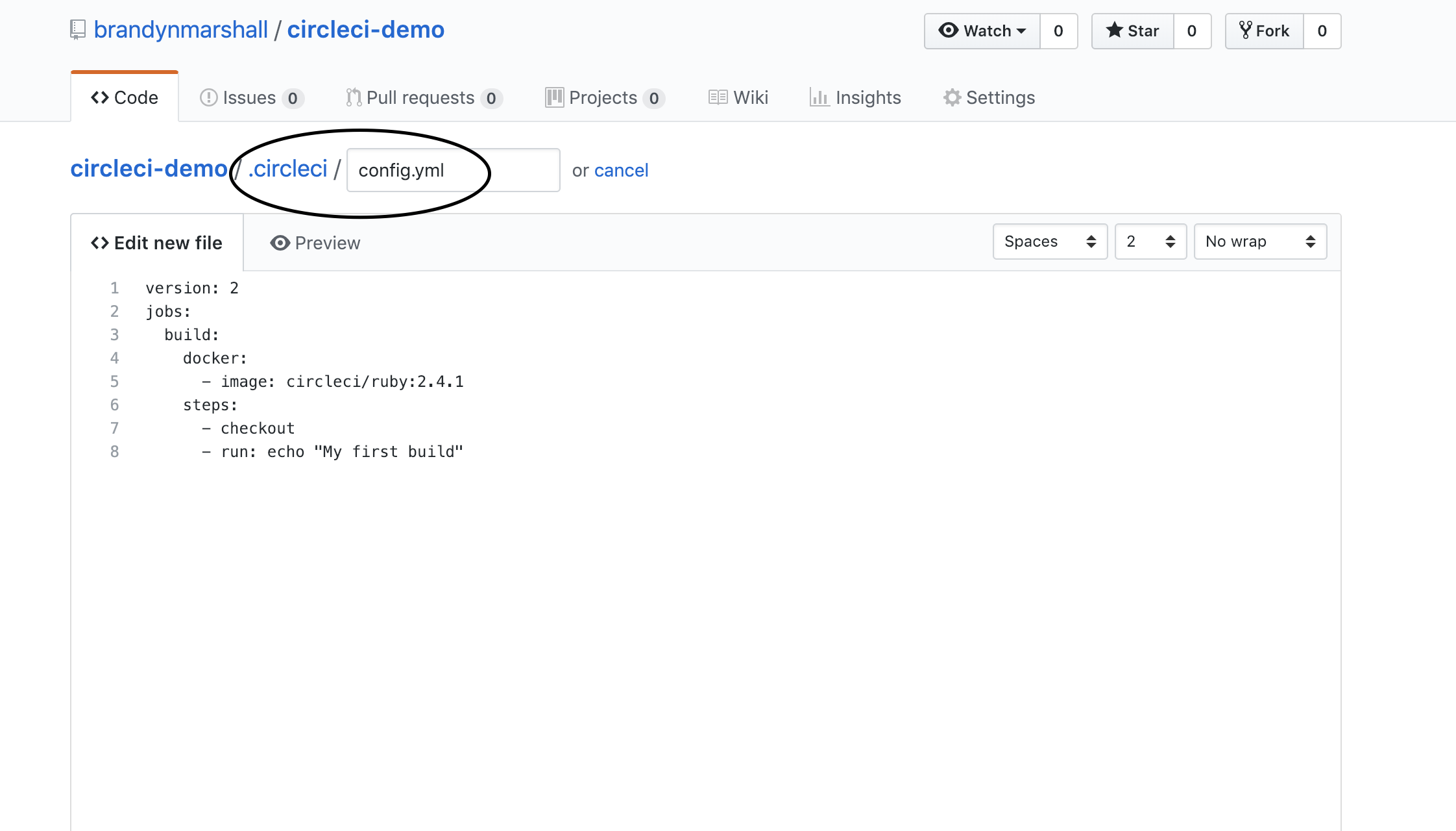
Task: Click the fork icon on Fork button
Action: (x=1246, y=30)
